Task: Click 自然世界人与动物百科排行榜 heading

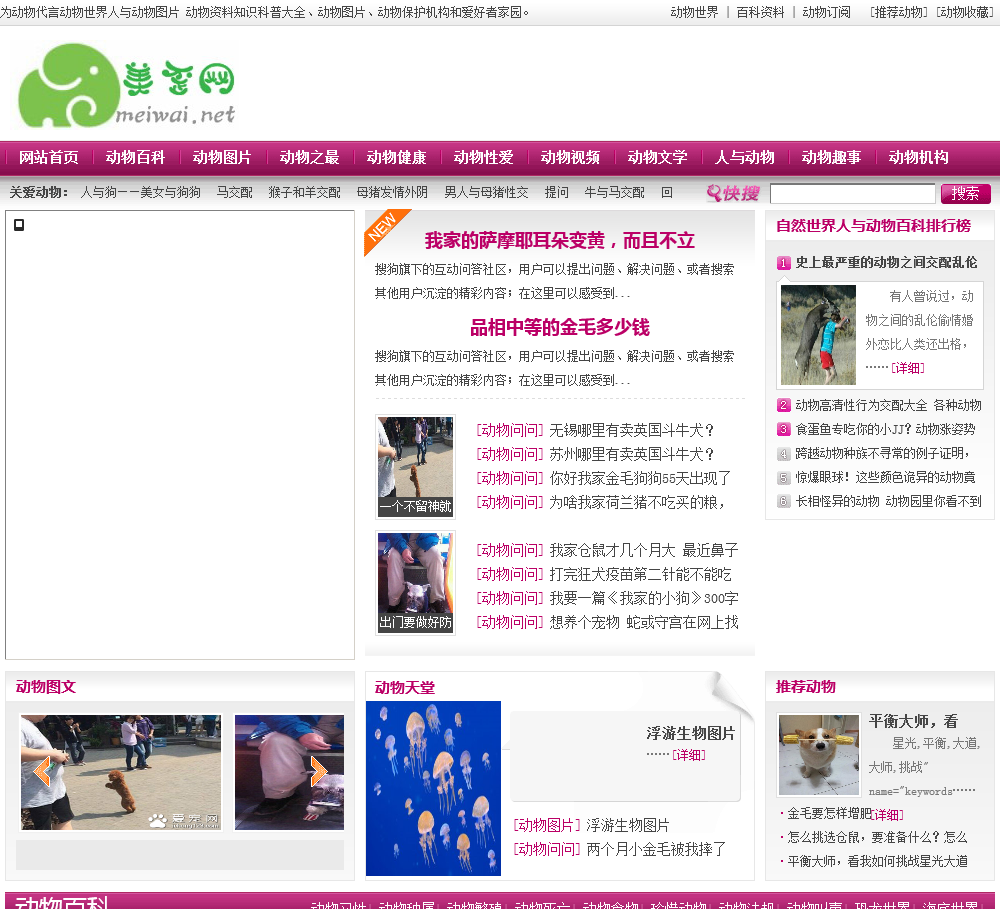Action: pos(873,226)
